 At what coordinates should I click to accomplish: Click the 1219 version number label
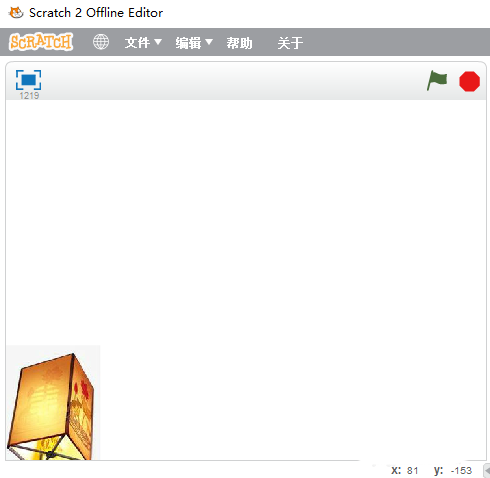pyautogui.click(x=29, y=96)
